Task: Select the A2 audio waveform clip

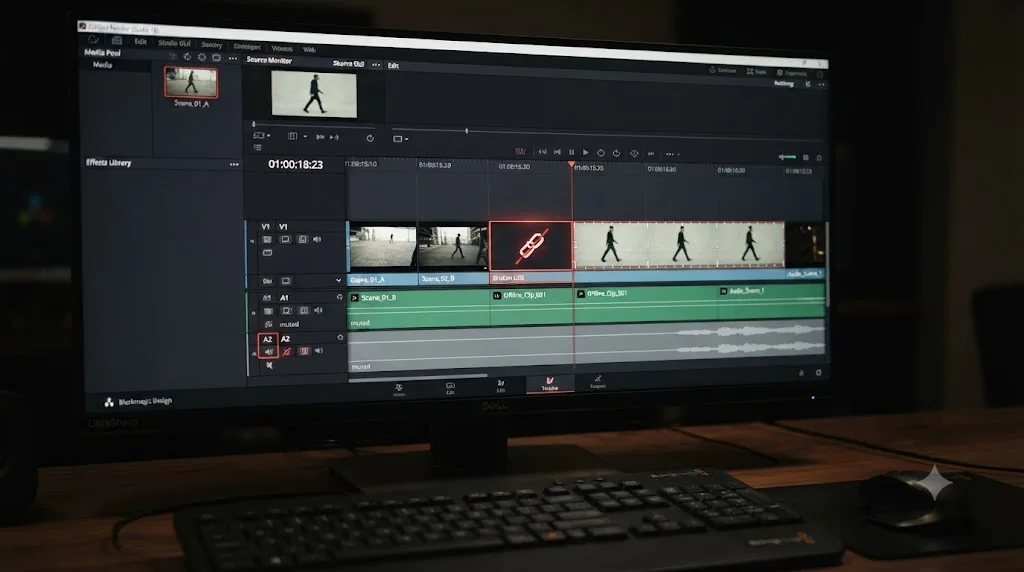Action: (586, 345)
